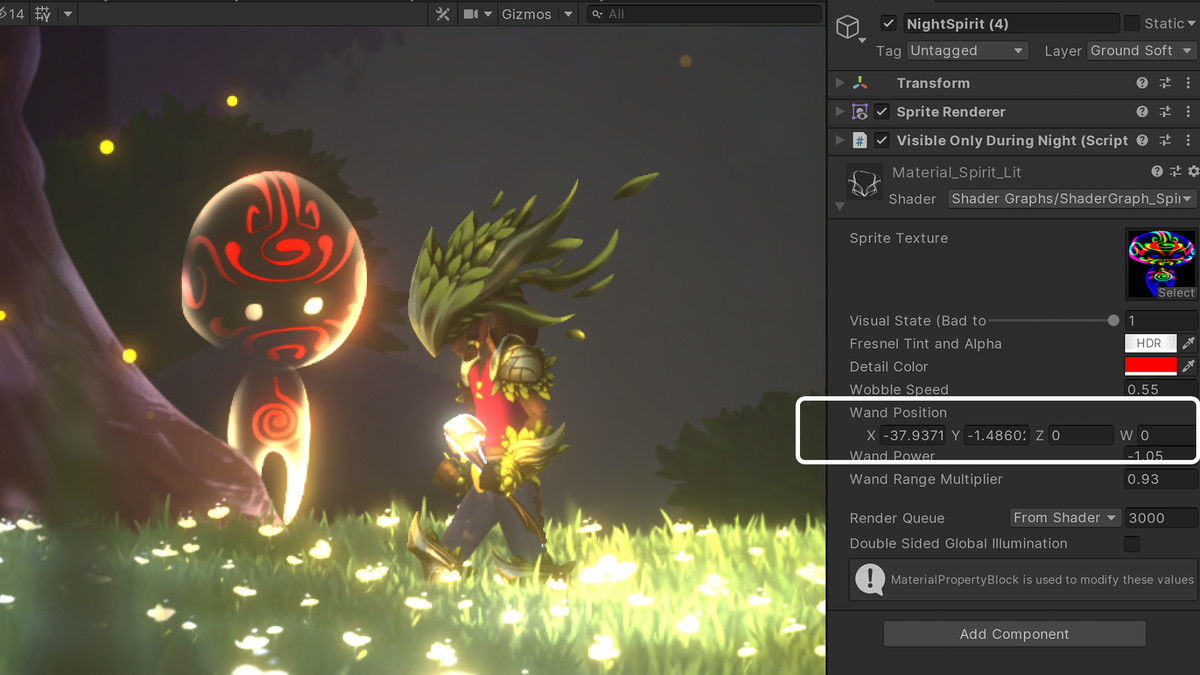Open presets for Visible Only During Night script

(1165, 141)
